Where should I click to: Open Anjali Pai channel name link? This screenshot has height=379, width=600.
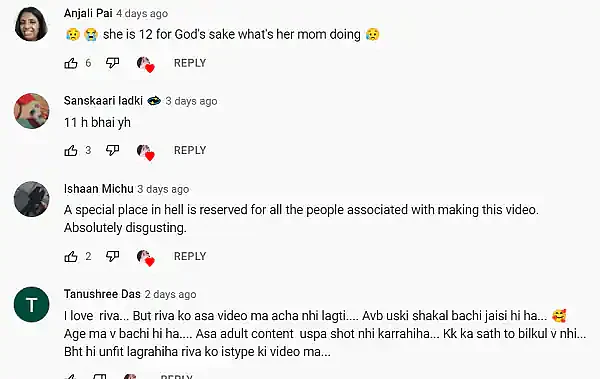88,13
